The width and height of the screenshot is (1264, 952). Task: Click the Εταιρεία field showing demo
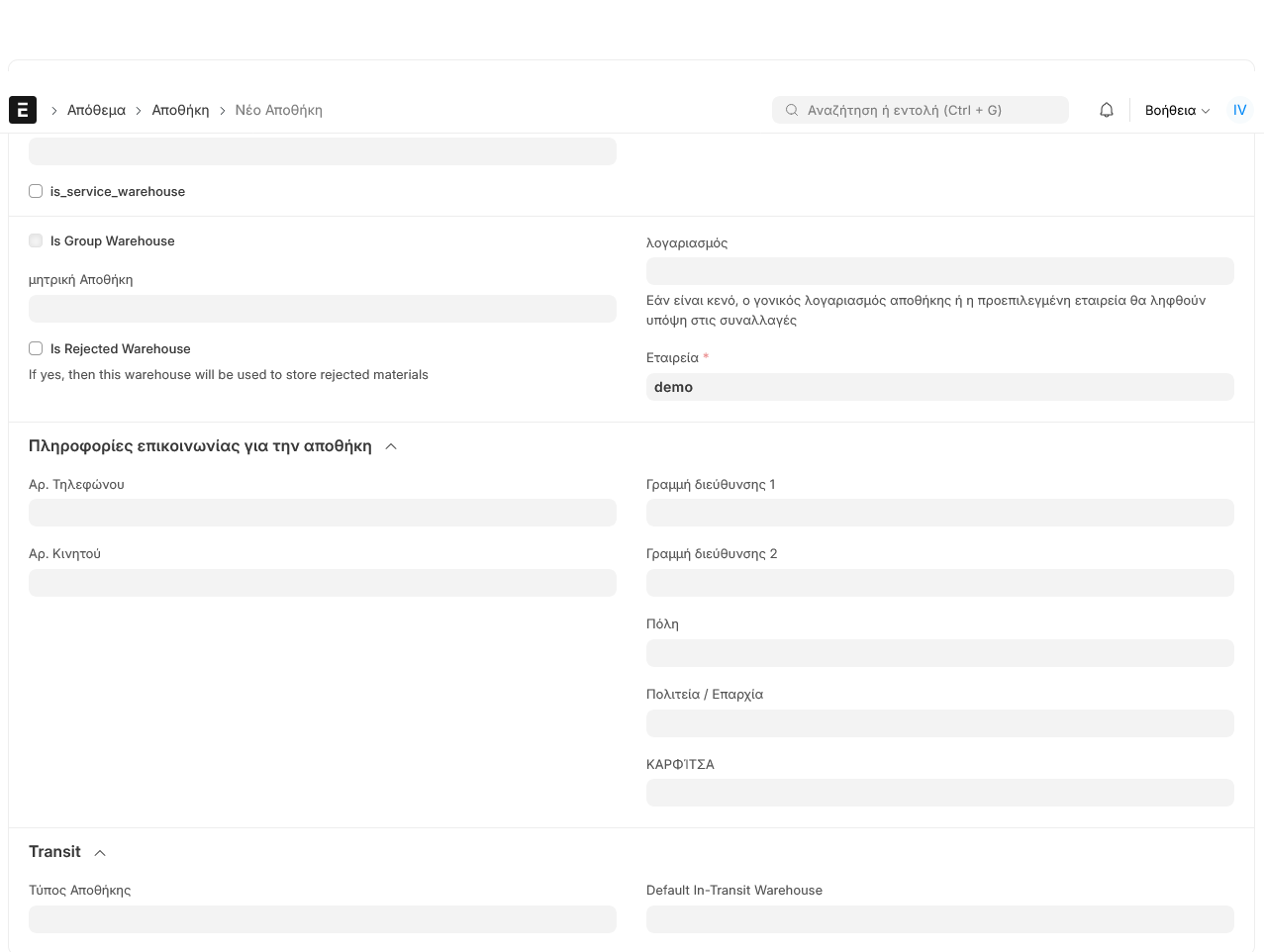[939, 387]
